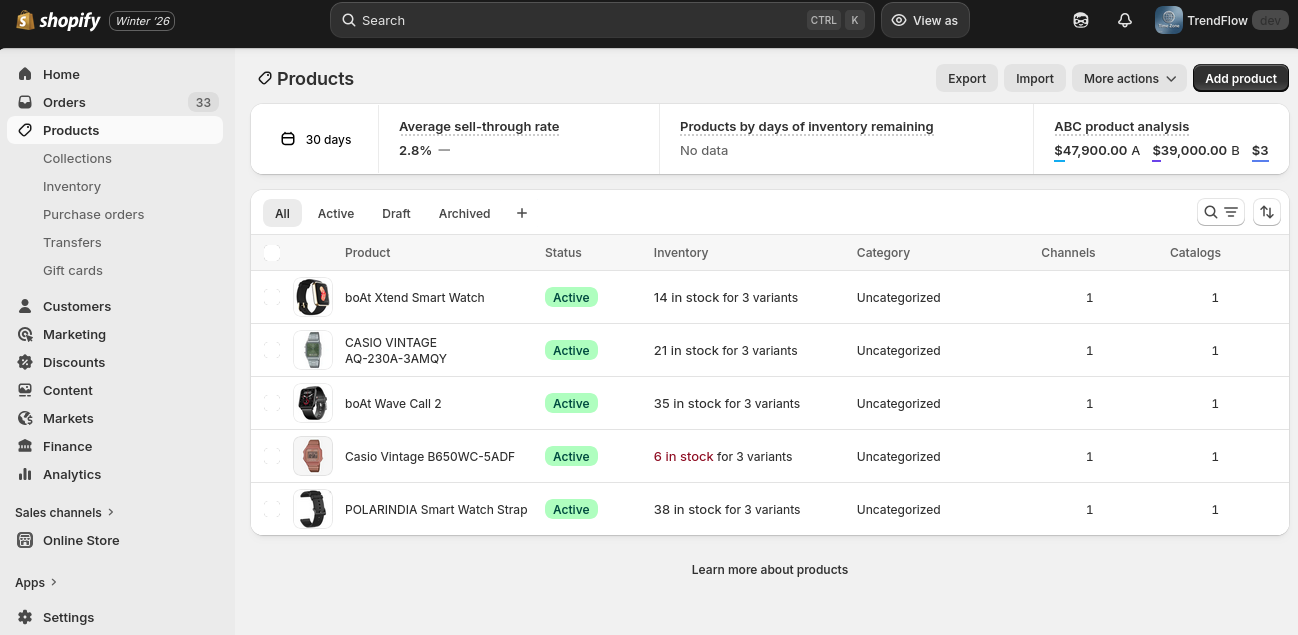Viewport: 1298px width, 635px height.
Task: Open Settings gear in sidebar
Action: [25, 617]
